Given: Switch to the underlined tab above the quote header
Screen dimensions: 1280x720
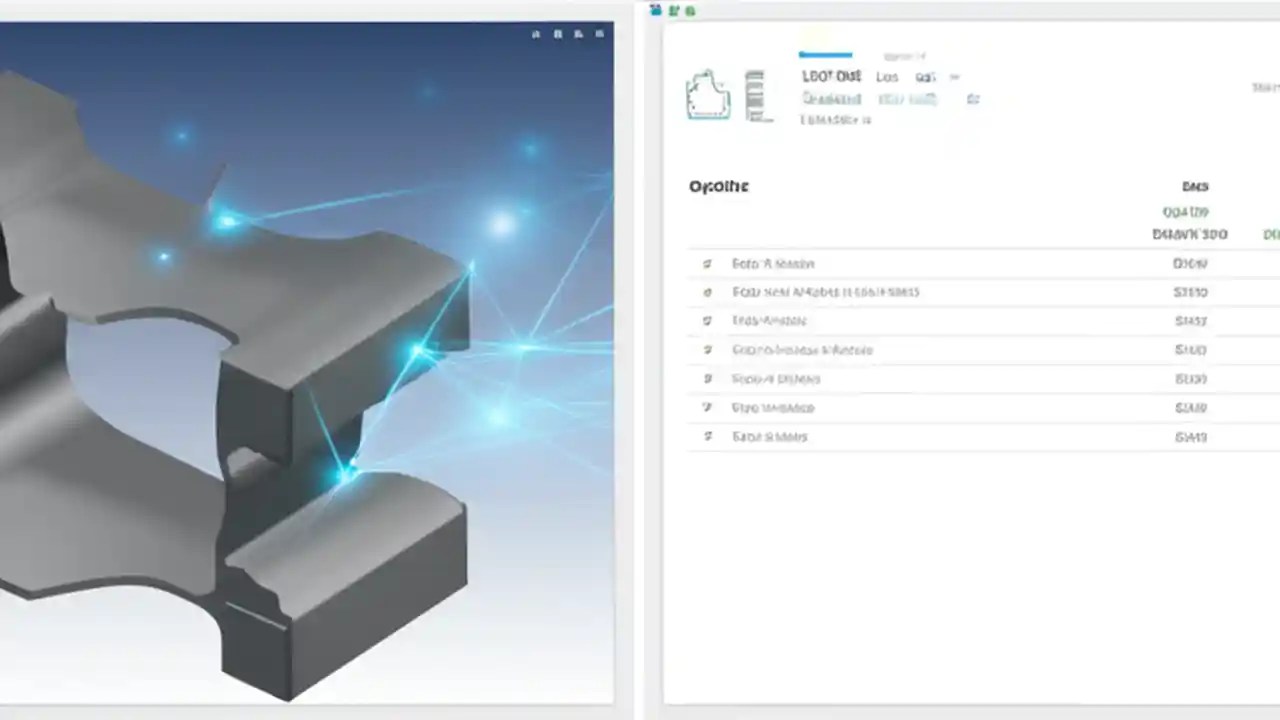Looking at the screenshot, I should tap(831, 76).
